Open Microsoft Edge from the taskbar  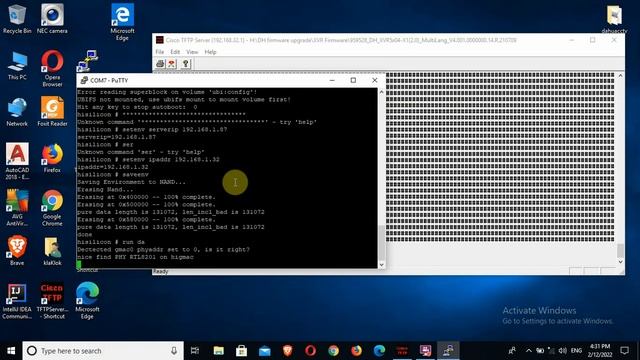coord(379,351)
